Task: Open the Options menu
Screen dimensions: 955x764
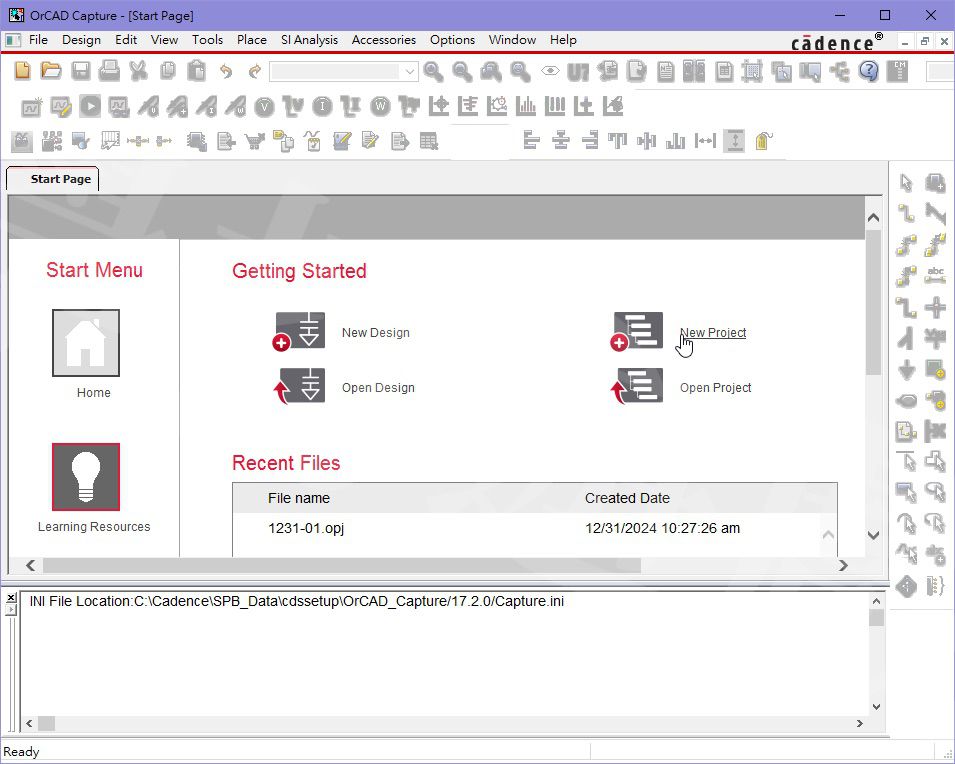Action: click(452, 40)
